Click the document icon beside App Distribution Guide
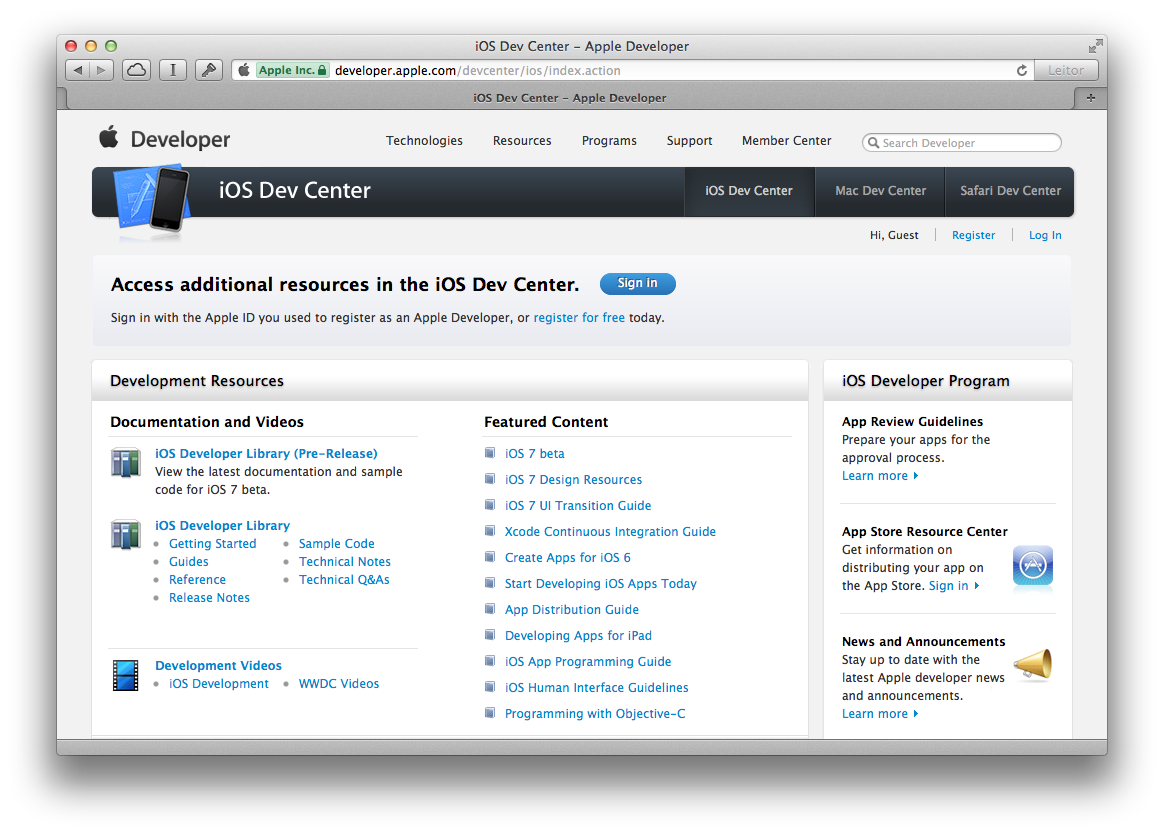 click(490, 609)
